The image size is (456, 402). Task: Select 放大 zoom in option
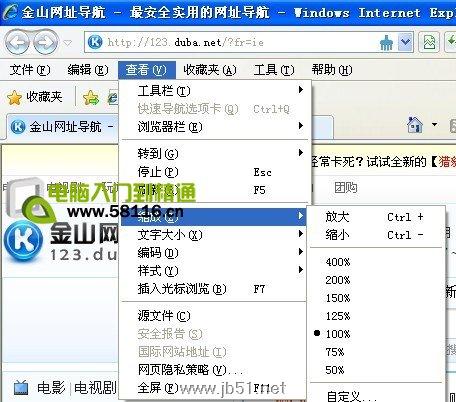(376, 217)
